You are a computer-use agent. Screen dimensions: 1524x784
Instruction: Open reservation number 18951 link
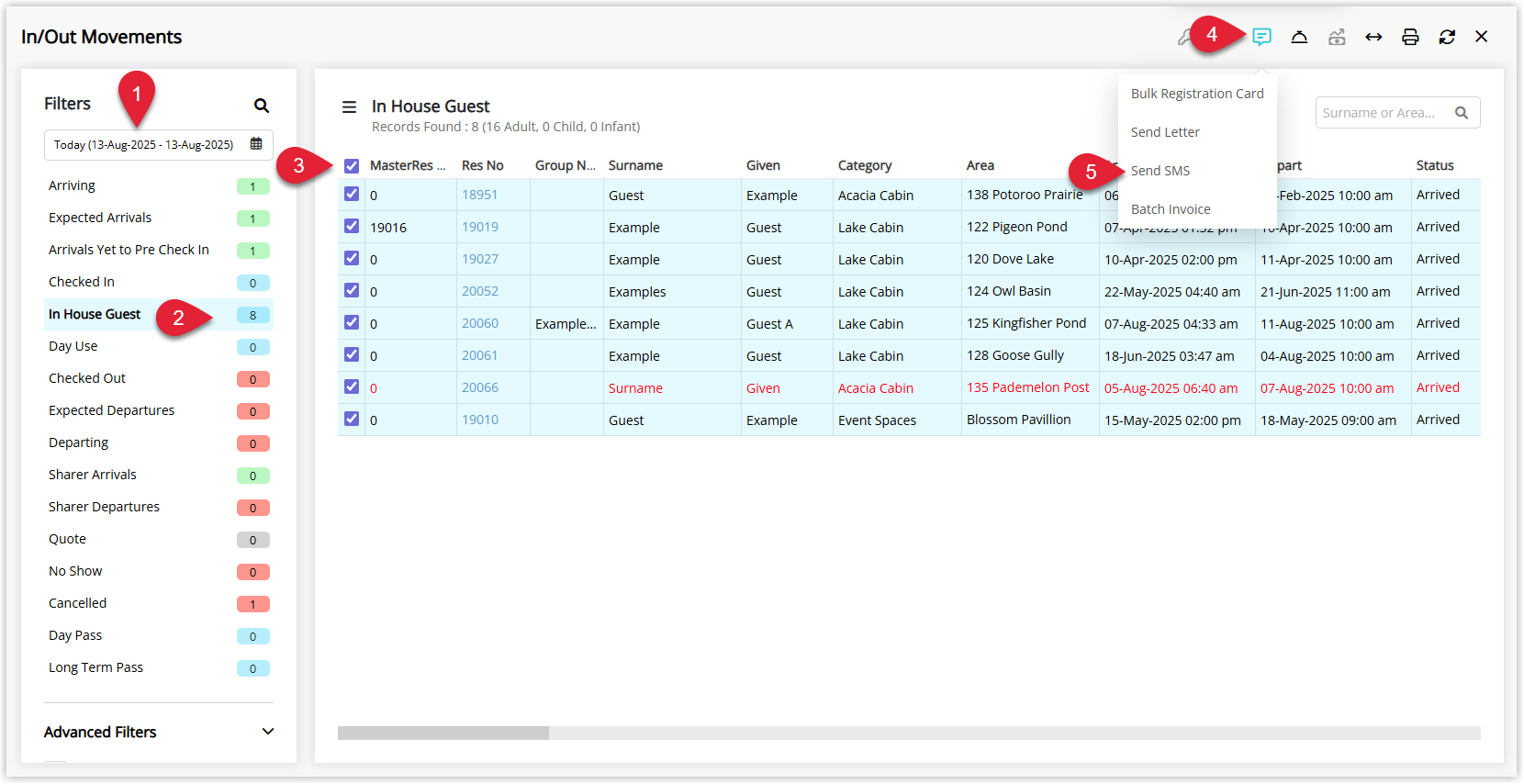(479, 195)
